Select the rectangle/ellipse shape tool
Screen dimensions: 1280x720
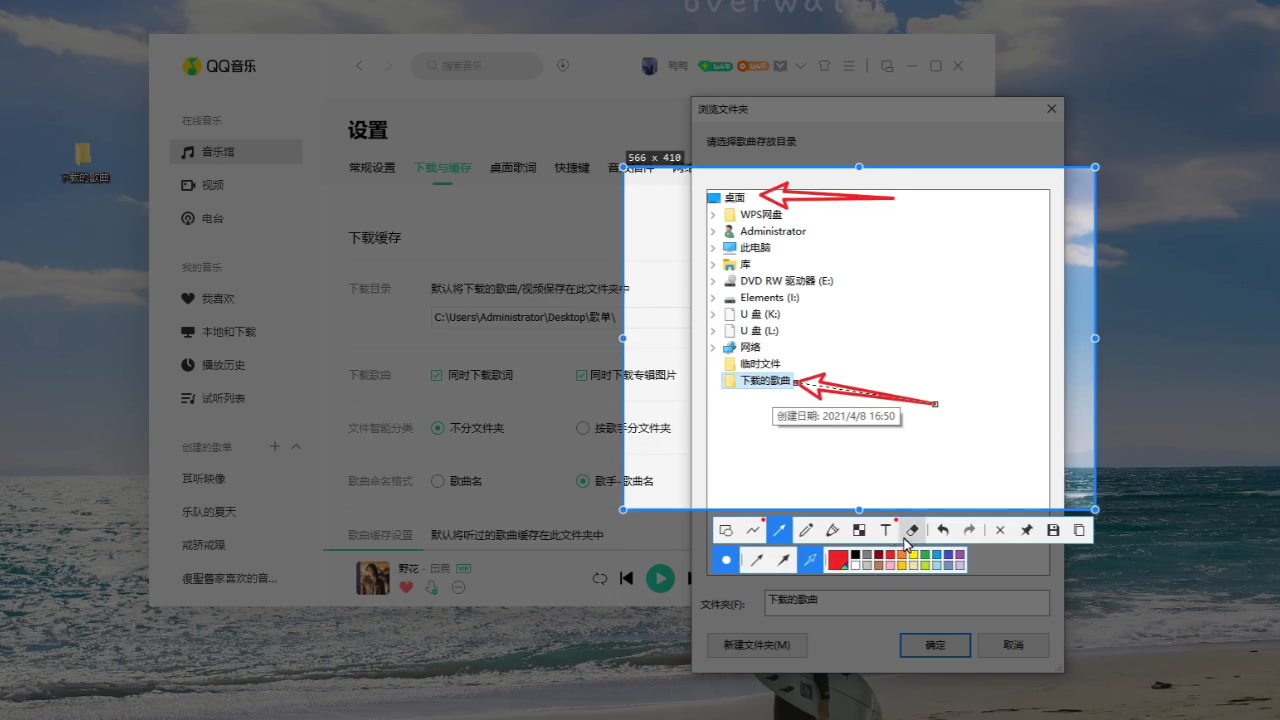[x=727, y=530]
